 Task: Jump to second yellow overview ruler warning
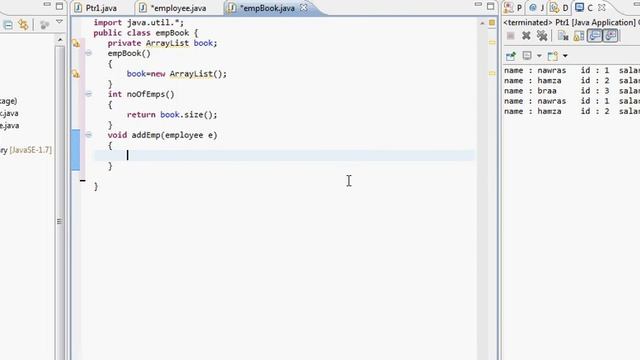tap(492, 73)
